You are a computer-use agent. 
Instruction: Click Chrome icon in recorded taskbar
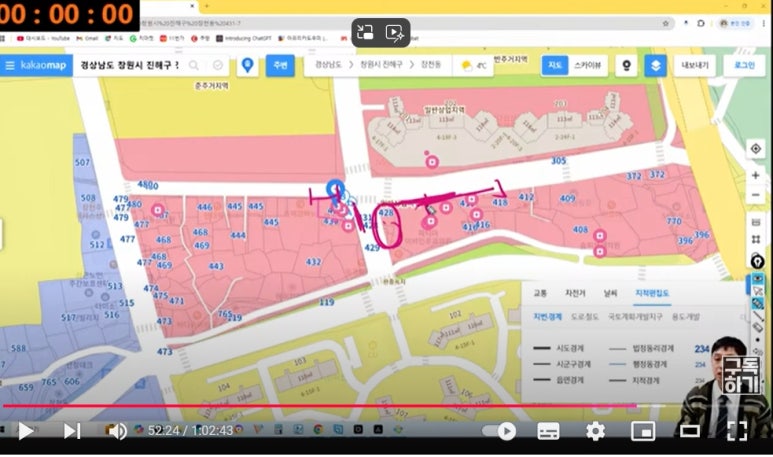pos(318,429)
